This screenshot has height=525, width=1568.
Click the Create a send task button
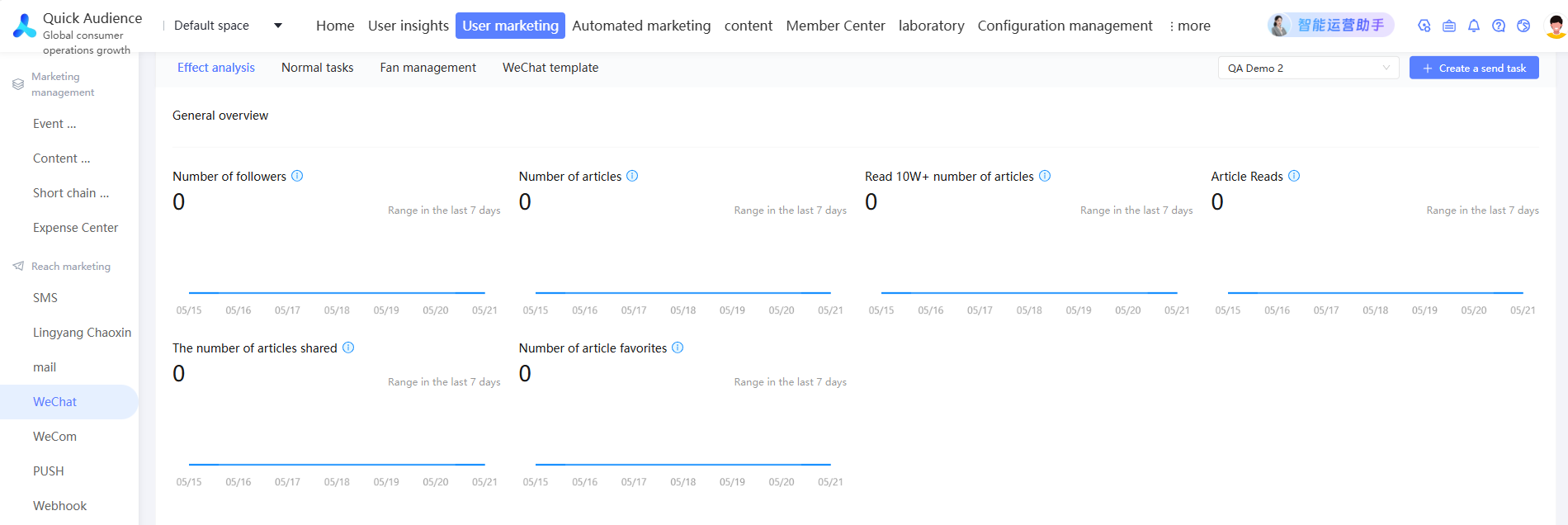click(x=1474, y=68)
